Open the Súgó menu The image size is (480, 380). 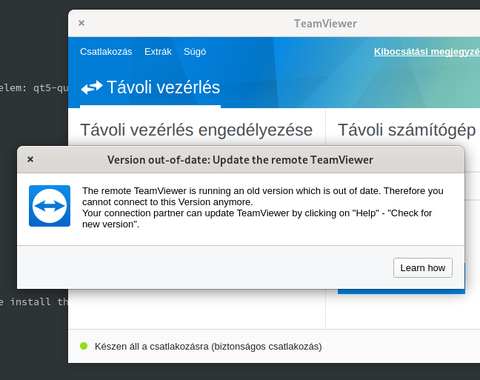click(x=195, y=52)
